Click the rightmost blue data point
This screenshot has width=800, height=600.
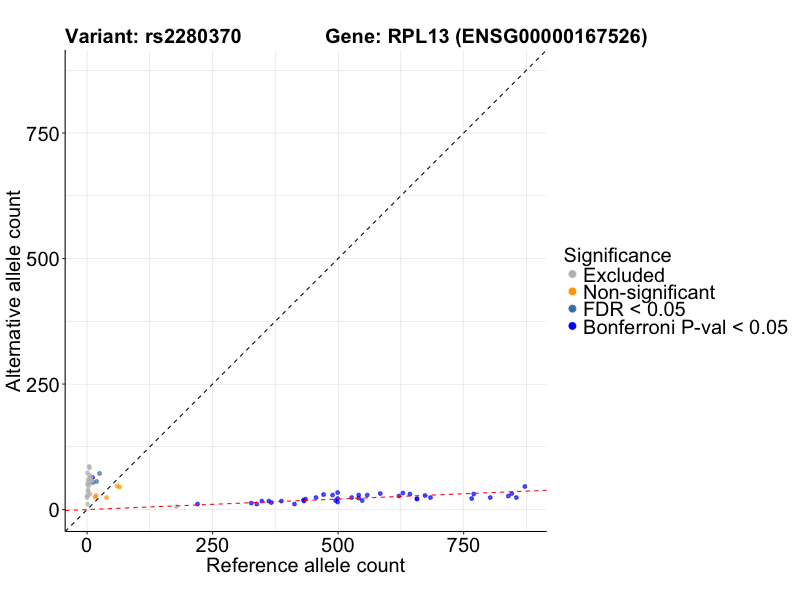524,487
